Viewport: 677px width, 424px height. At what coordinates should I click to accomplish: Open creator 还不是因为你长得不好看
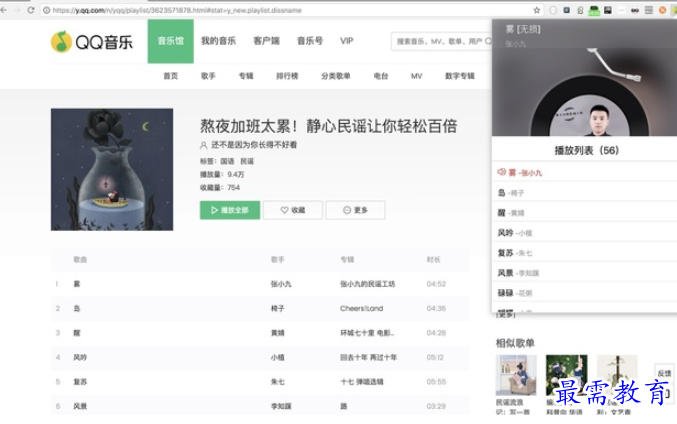[254, 145]
